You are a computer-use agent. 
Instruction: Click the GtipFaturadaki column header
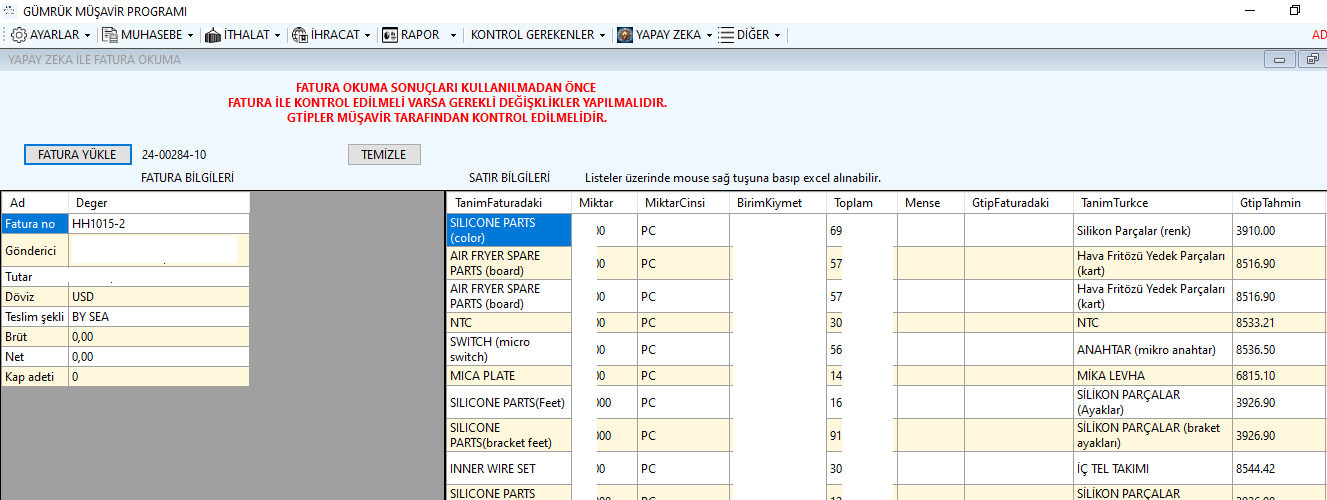tap(1018, 203)
